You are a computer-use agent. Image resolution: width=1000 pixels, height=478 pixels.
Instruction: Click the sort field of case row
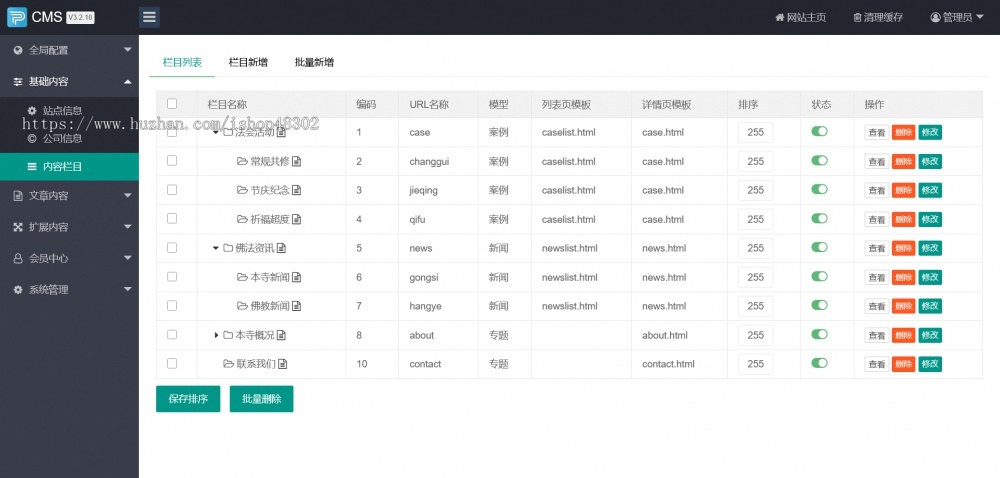[x=756, y=133]
